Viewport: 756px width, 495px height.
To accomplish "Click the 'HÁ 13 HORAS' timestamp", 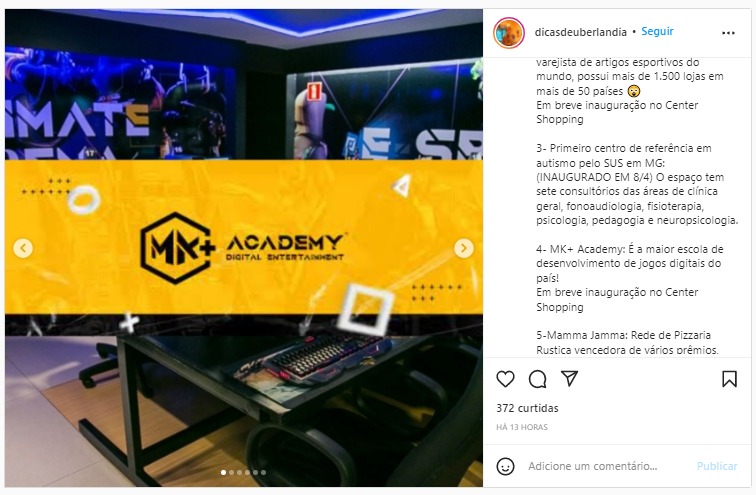I will tap(522, 427).
